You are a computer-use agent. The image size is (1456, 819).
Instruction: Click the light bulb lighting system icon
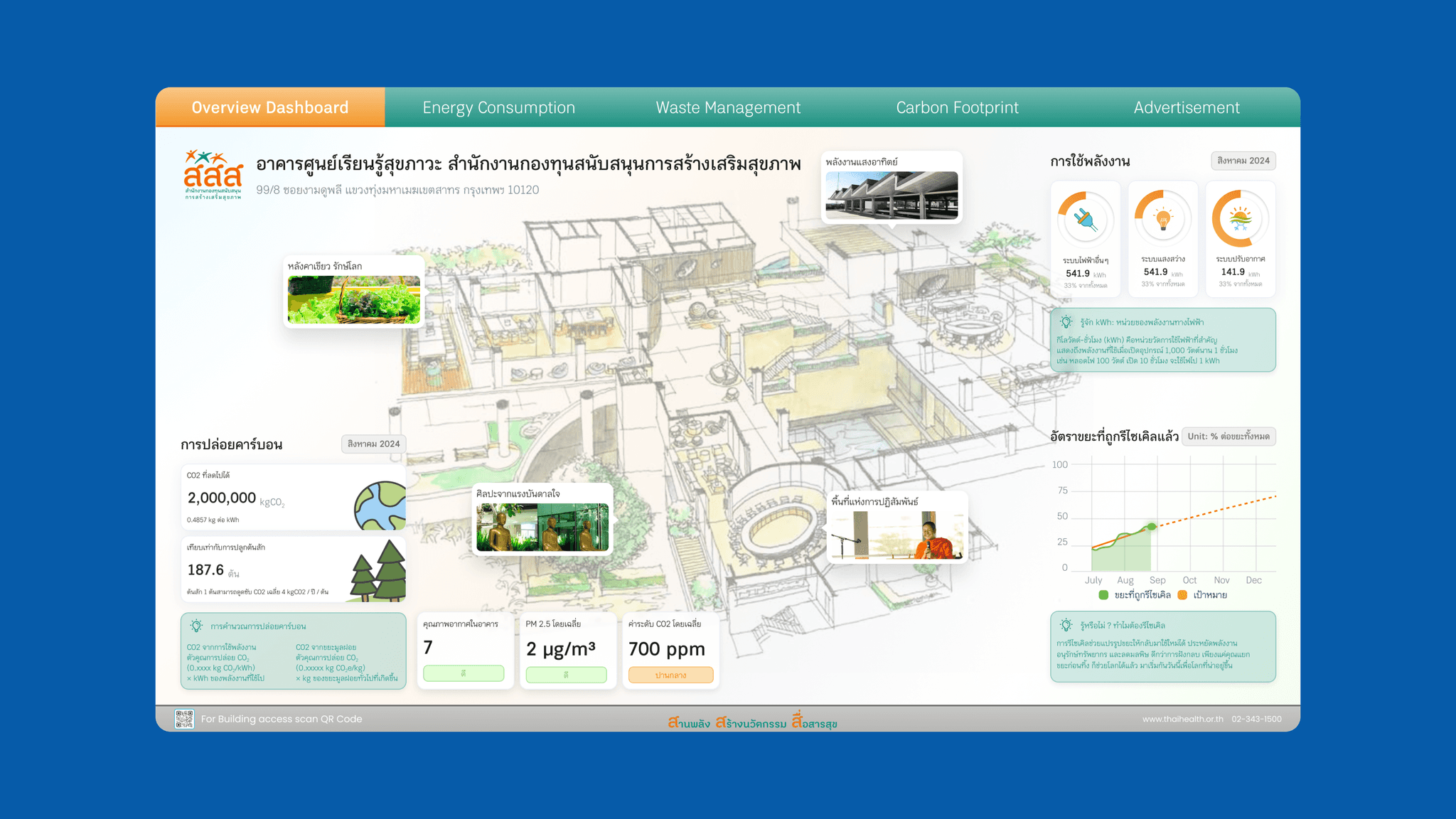click(1163, 218)
